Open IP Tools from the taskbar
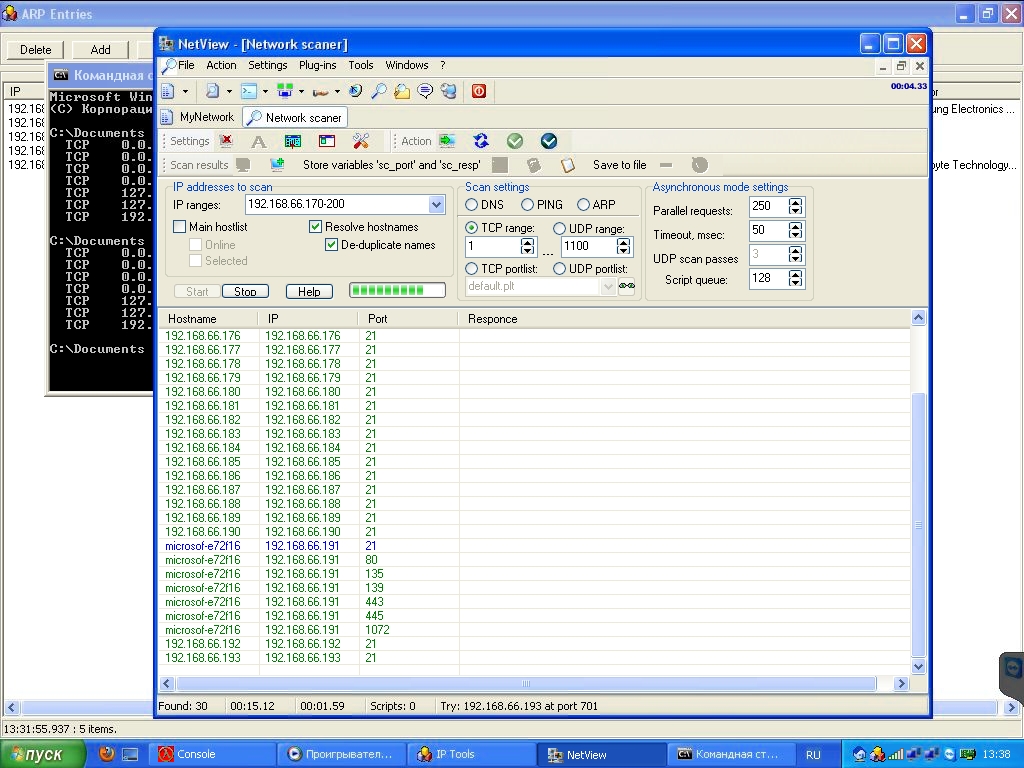This screenshot has width=1024, height=768. 470,754
